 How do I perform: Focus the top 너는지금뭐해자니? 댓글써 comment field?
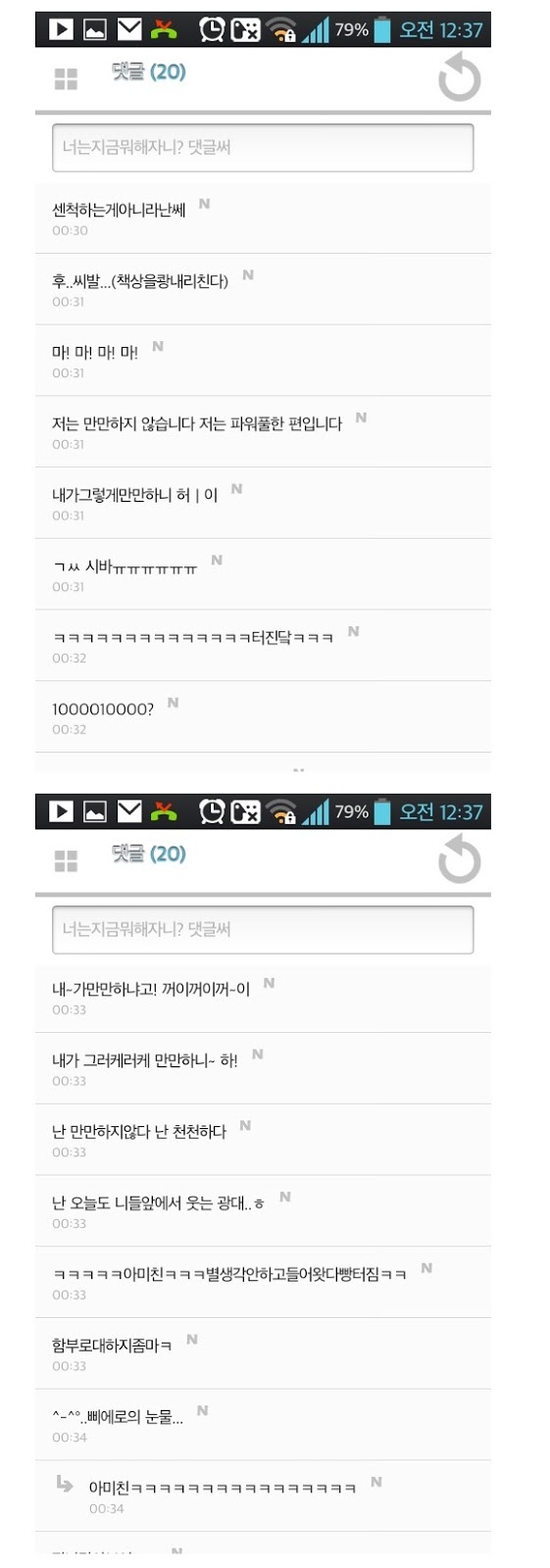tap(263, 147)
